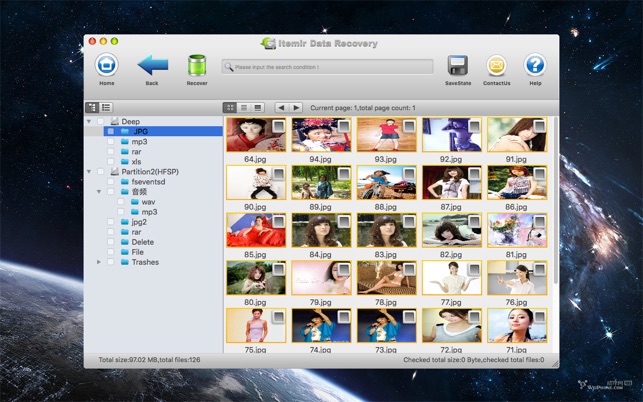Select the File folder
Image resolution: width=643 pixels, height=402 pixels.
point(137,252)
